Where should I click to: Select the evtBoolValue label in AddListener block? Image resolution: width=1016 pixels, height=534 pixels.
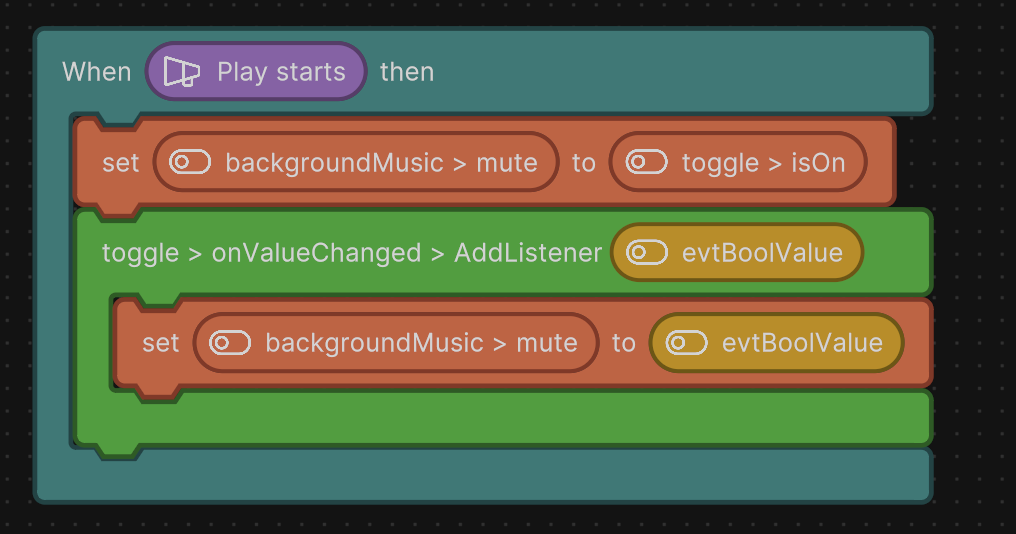coord(762,253)
